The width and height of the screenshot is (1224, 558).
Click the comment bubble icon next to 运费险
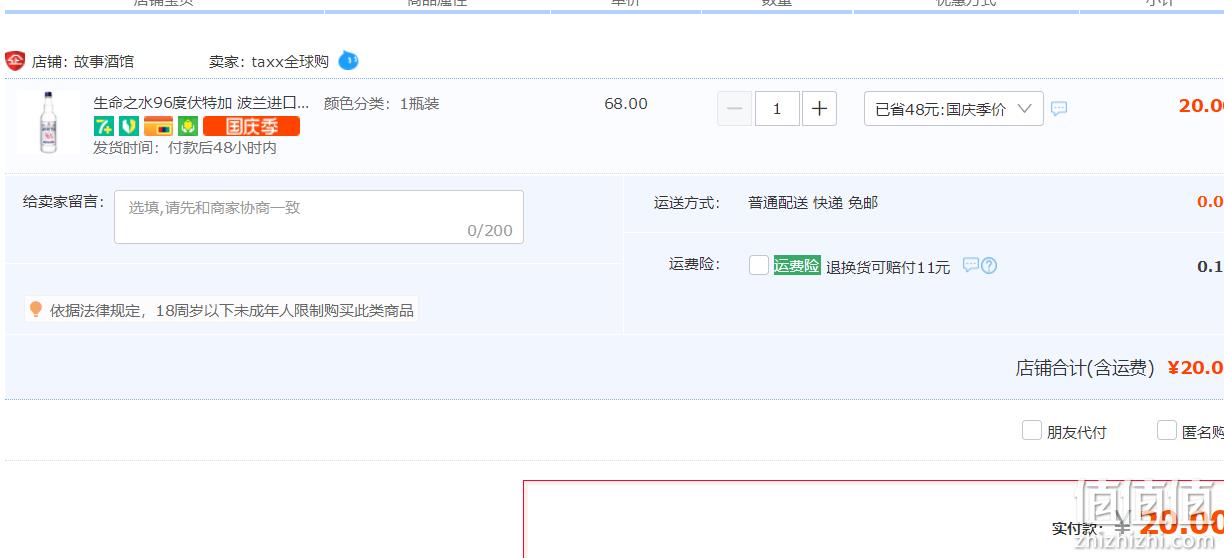970,265
